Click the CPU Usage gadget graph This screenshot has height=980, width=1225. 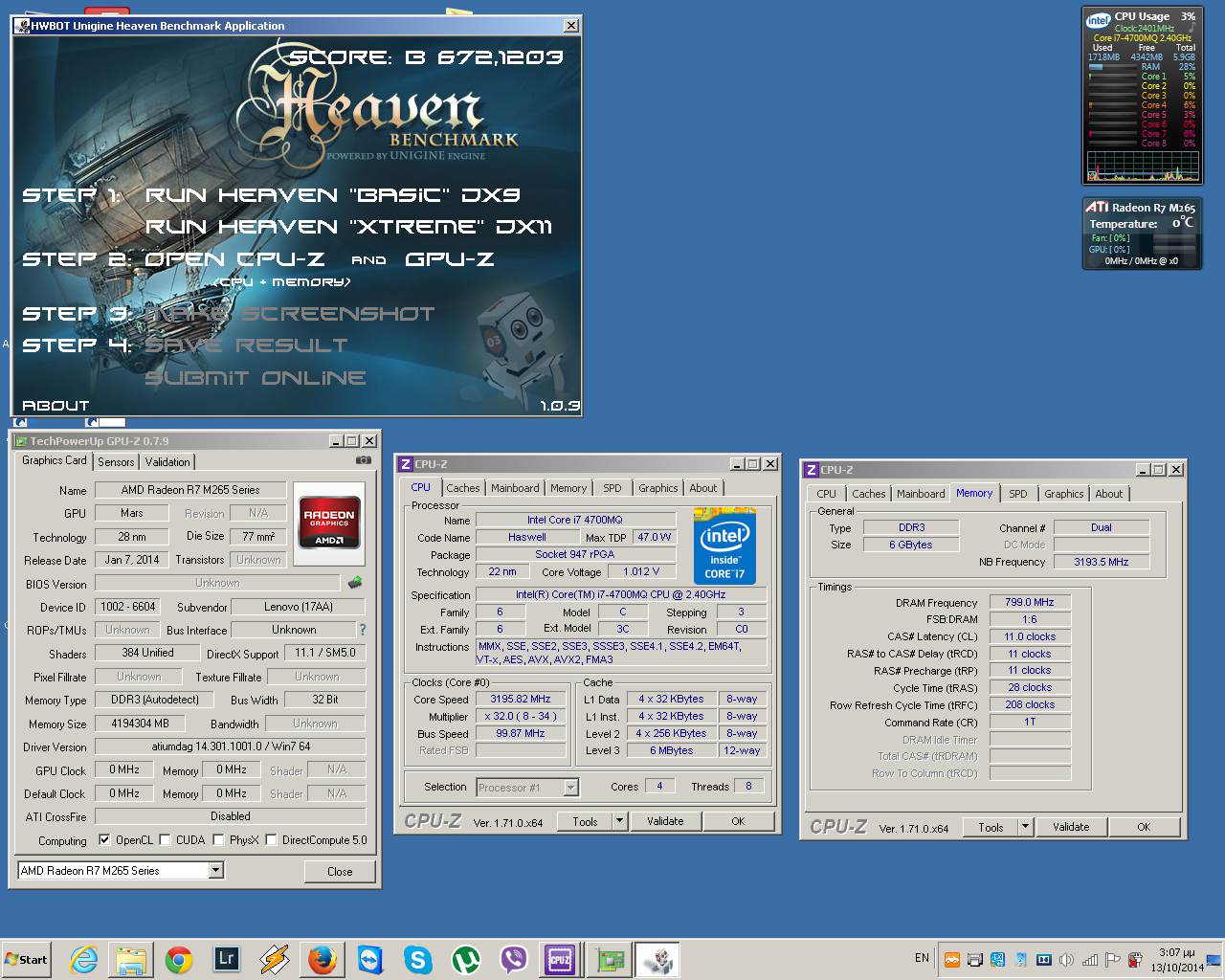point(1142,167)
